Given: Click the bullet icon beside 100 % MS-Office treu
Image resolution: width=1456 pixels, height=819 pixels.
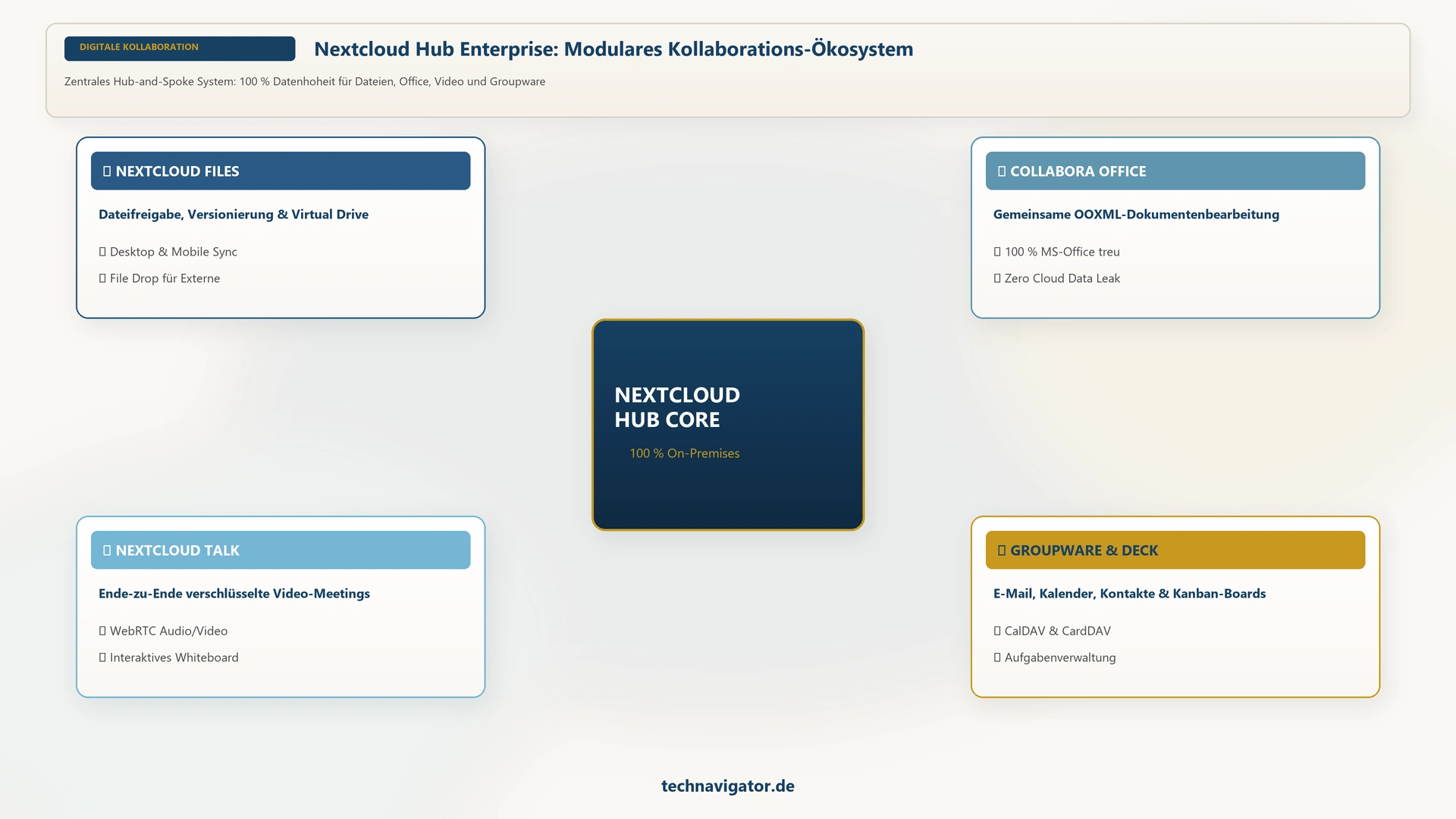Looking at the screenshot, I should point(997,252).
